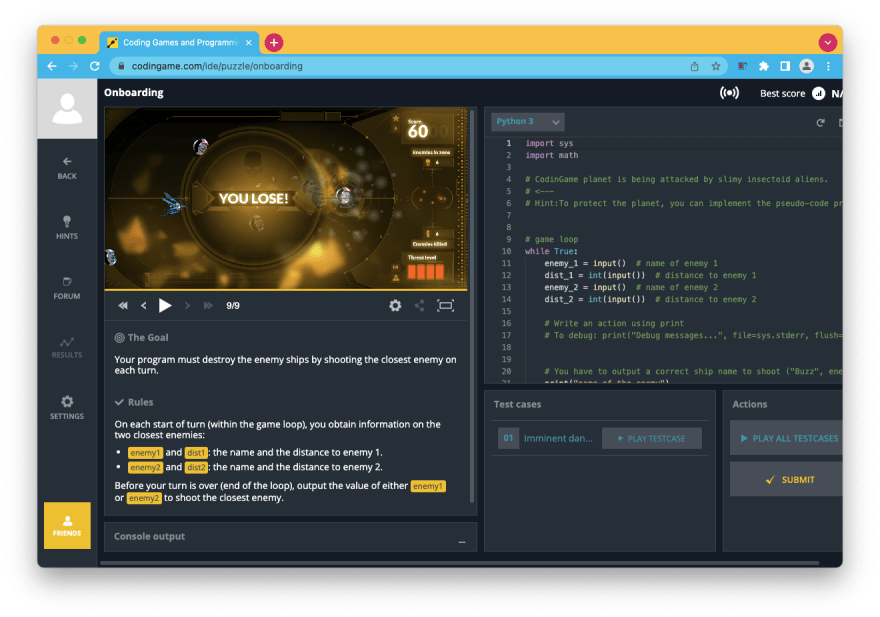Viewport: 880px width, 617px height.
Task: Open the Python 3 language dropdown
Action: [528, 122]
